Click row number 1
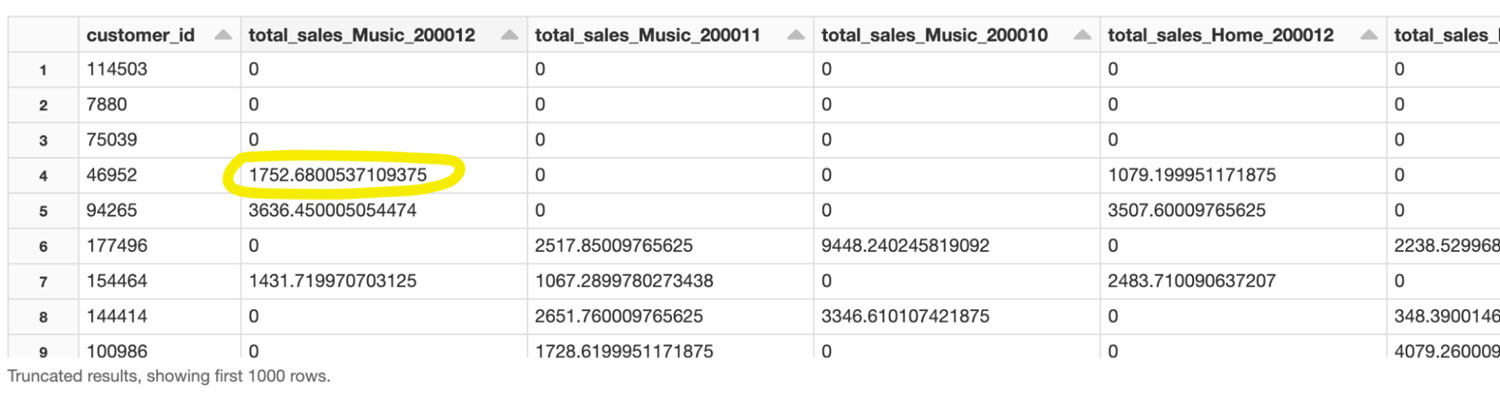Image resolution: width=1500 pixels, height=401 pixels. [42, 70]
